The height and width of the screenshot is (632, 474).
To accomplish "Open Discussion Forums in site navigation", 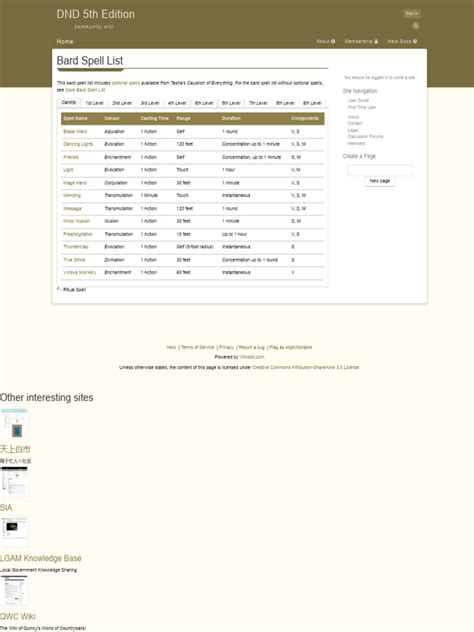I will pos(366,137).
